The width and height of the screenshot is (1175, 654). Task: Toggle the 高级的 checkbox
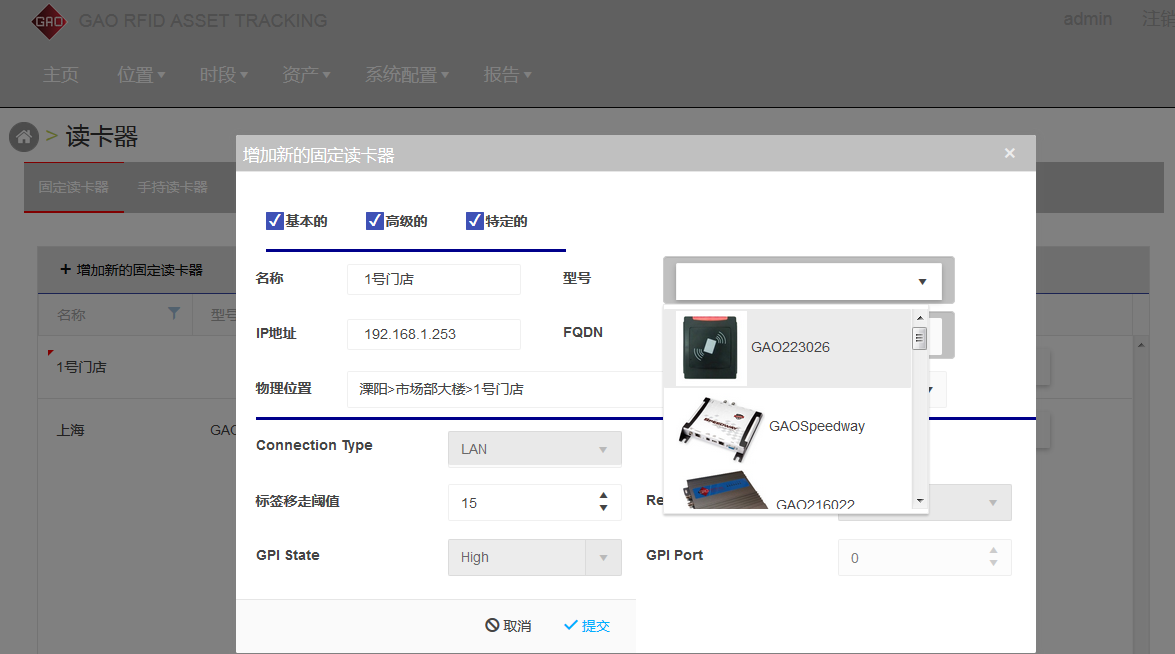(x=375, y=221)
